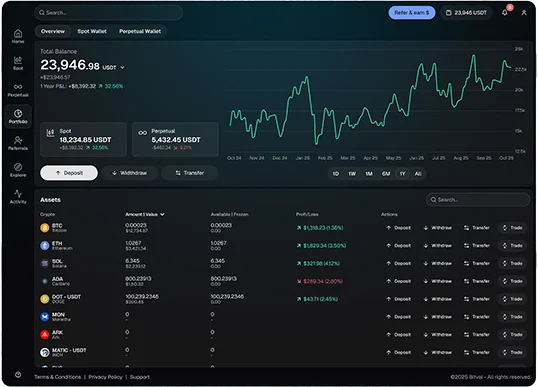
Task: Click the BTC coin icon
Action: click(x=45, y=228)
